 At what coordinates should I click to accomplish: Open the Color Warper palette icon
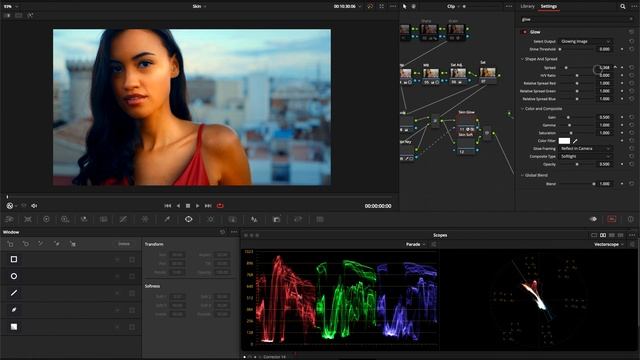145,219
